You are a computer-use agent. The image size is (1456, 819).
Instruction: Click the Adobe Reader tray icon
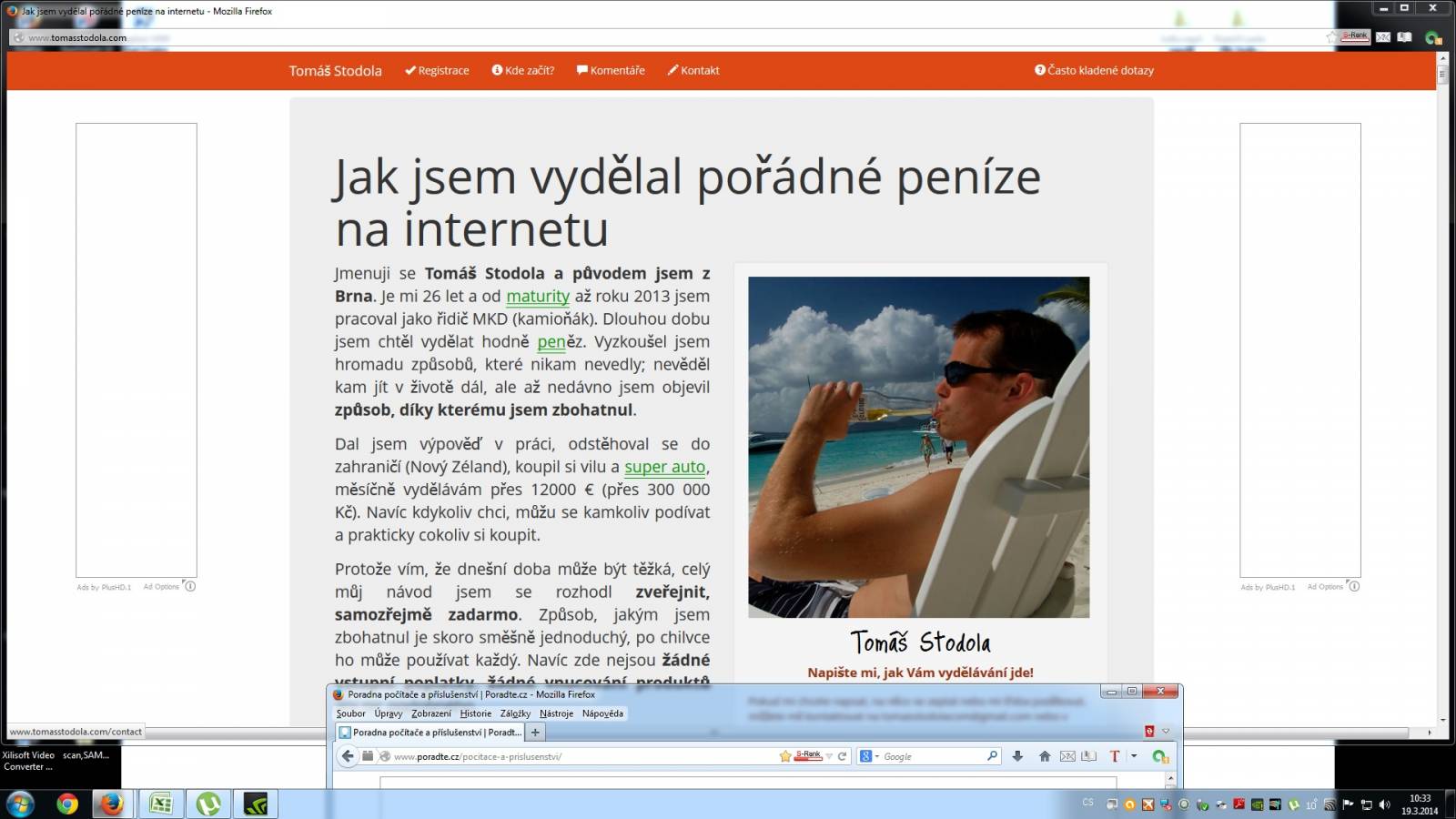1239,804
